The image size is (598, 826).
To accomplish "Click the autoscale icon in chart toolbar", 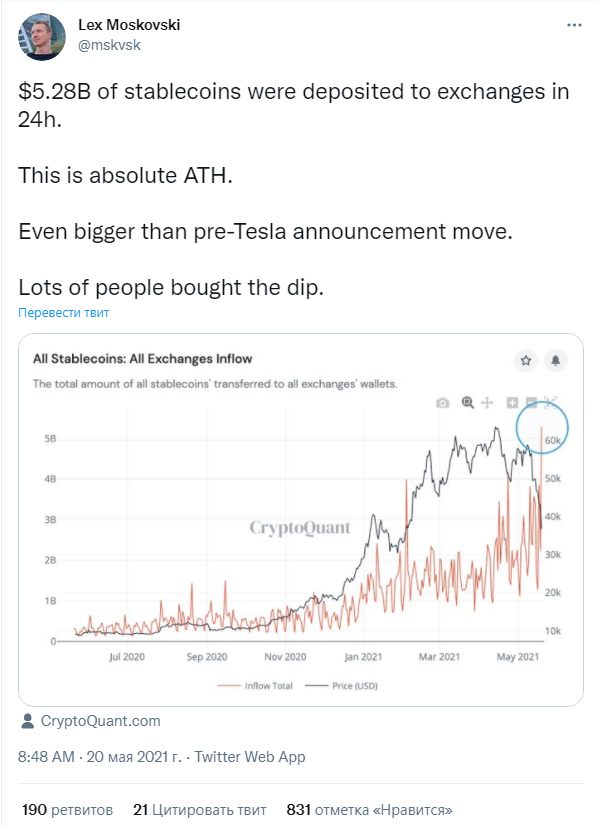I will pyautogui.click(x=551, y=402).
